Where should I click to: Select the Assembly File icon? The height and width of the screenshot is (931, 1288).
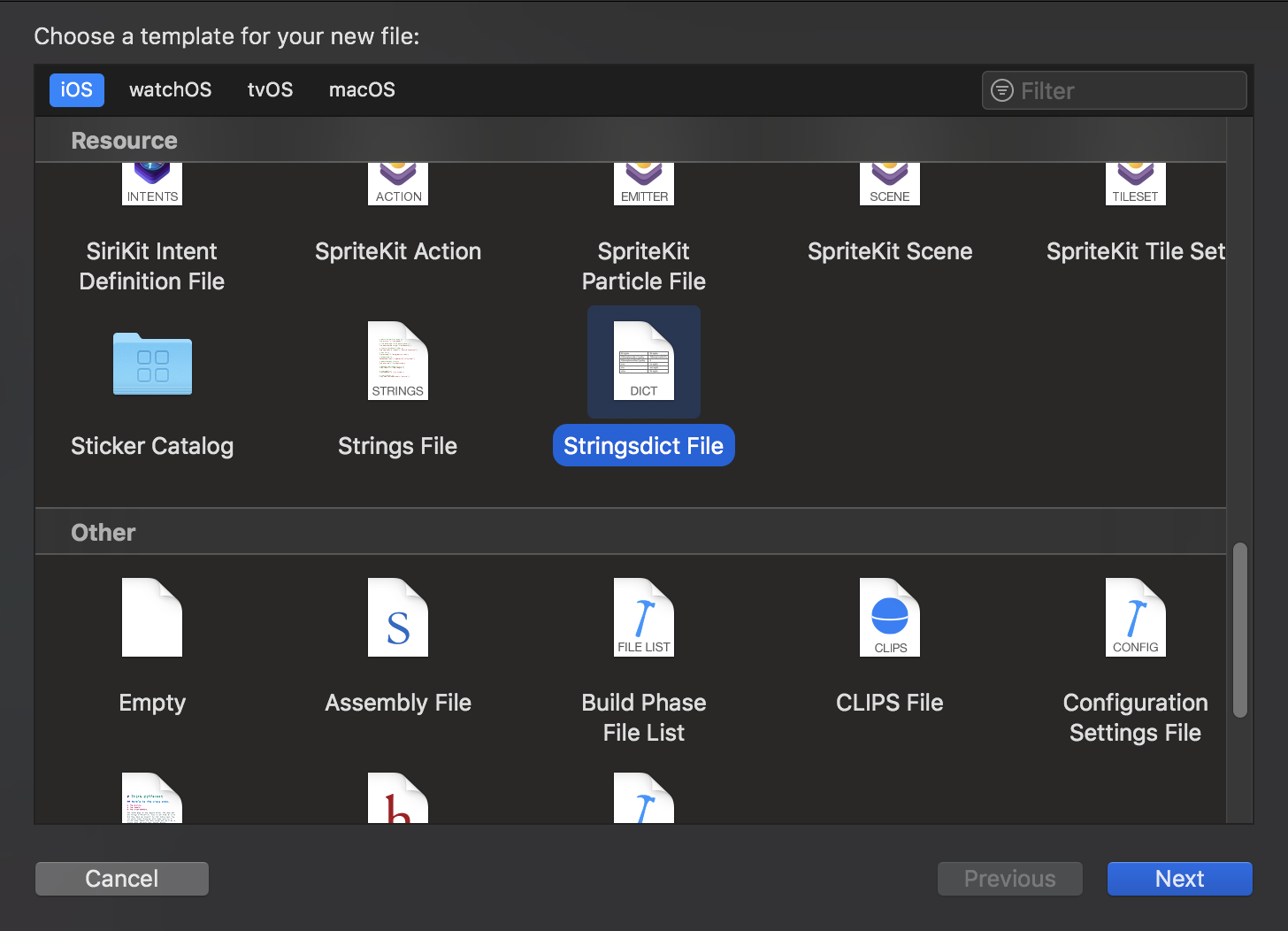coord(398,617)
